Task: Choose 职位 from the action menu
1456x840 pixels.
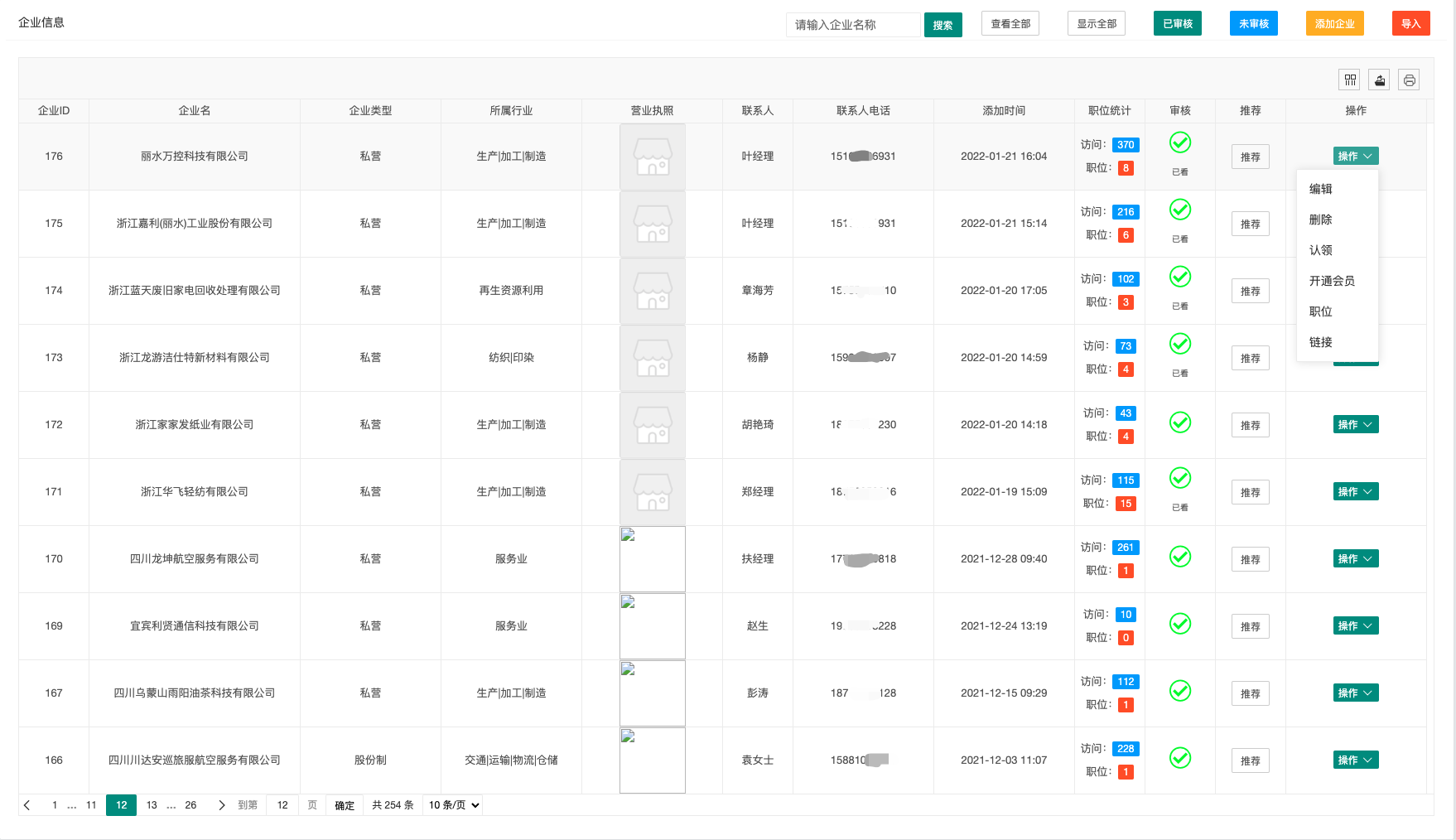Action: click(1338, 311)
